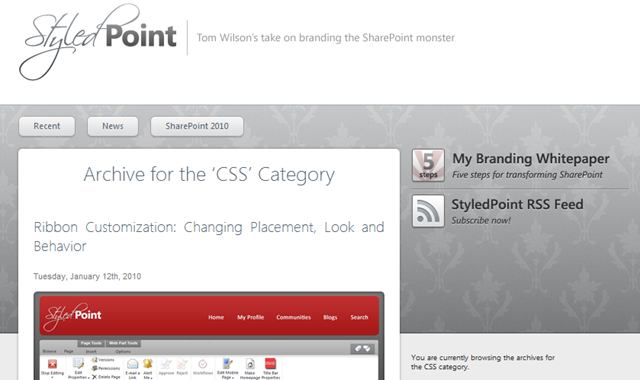Click the Tuesday, January 12th, 2010 date
This screenshot has width=640, height=380.
pyautogui.click(x=87, y=276)
